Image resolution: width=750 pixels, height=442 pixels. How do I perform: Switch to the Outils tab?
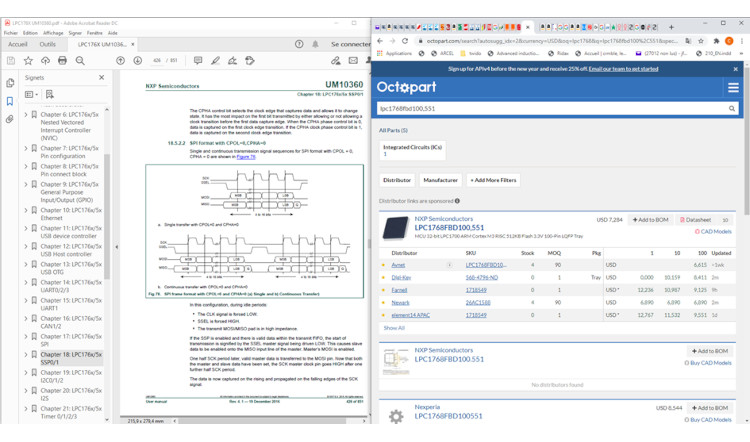[x=47, y=44]
